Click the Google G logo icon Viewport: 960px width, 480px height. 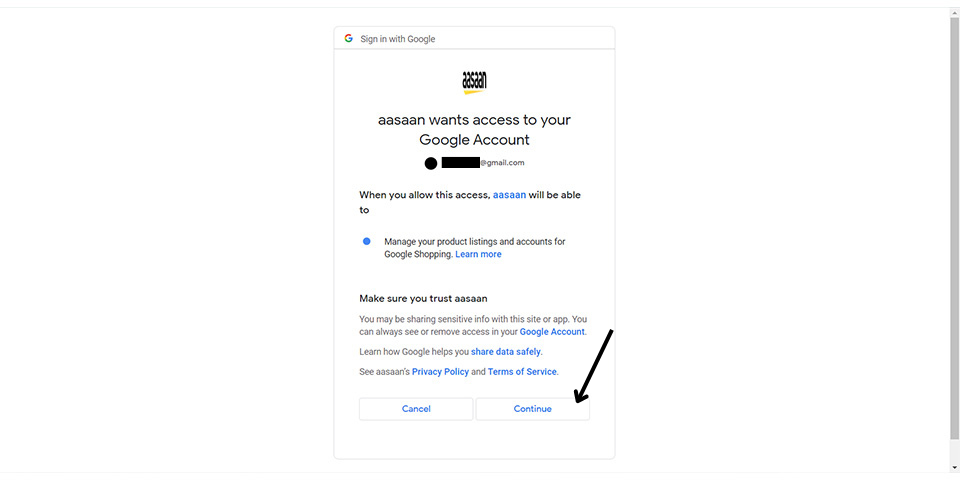(348, 39)
